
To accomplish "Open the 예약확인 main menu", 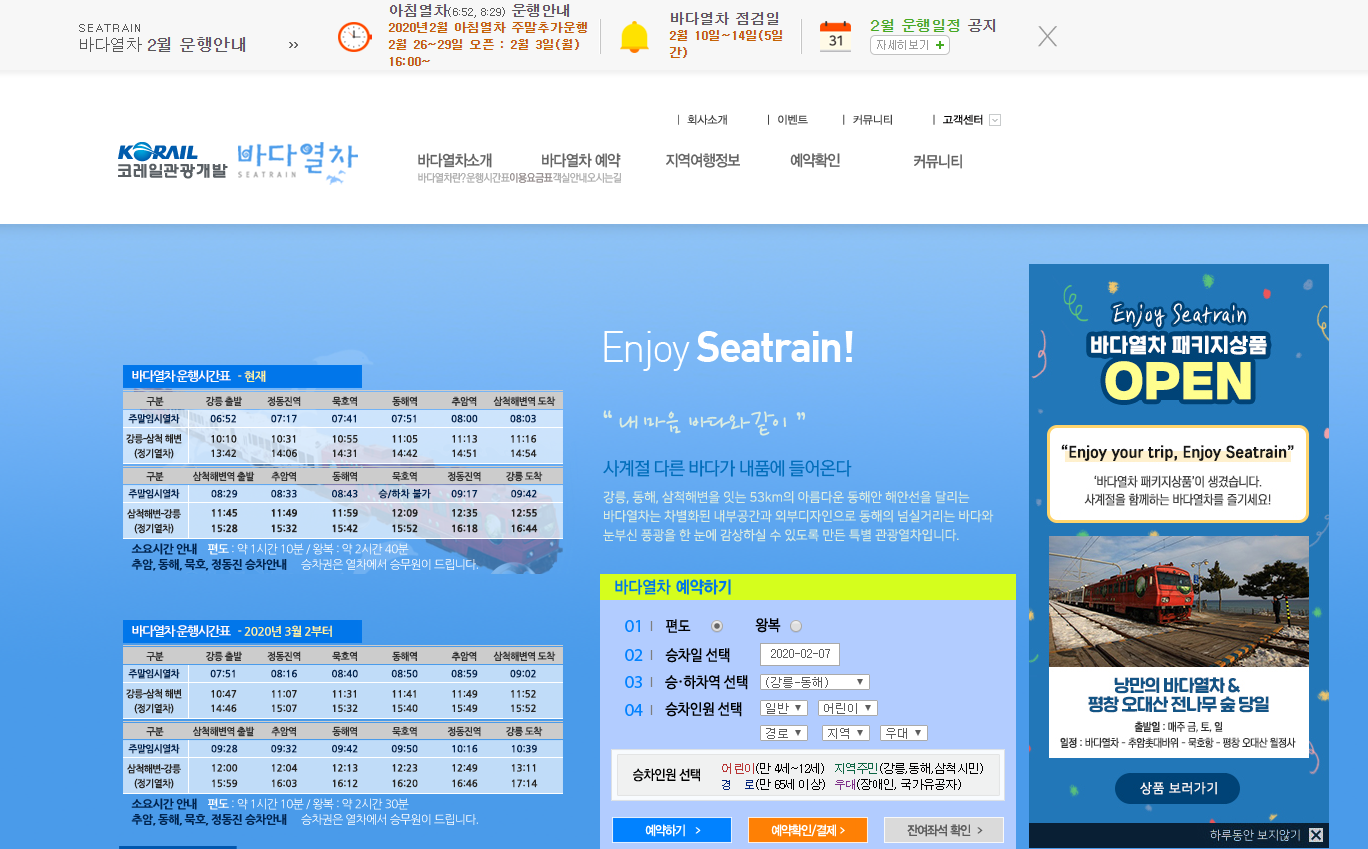I will (815, 160).
